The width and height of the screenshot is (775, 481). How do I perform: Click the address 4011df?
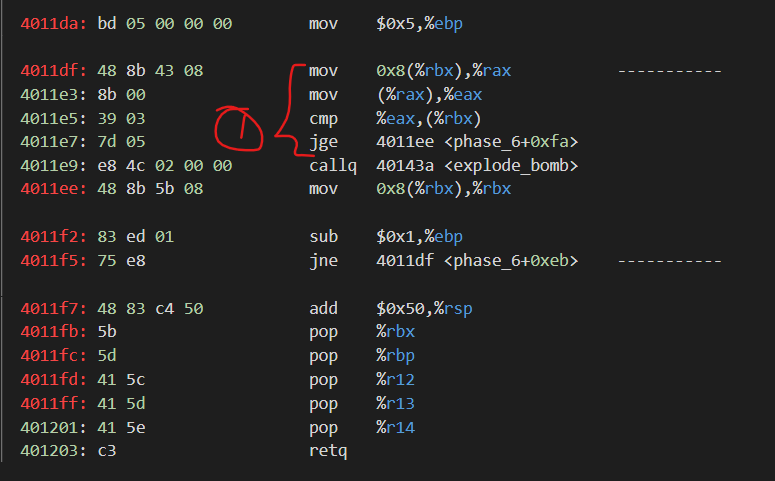click(53, 70)
